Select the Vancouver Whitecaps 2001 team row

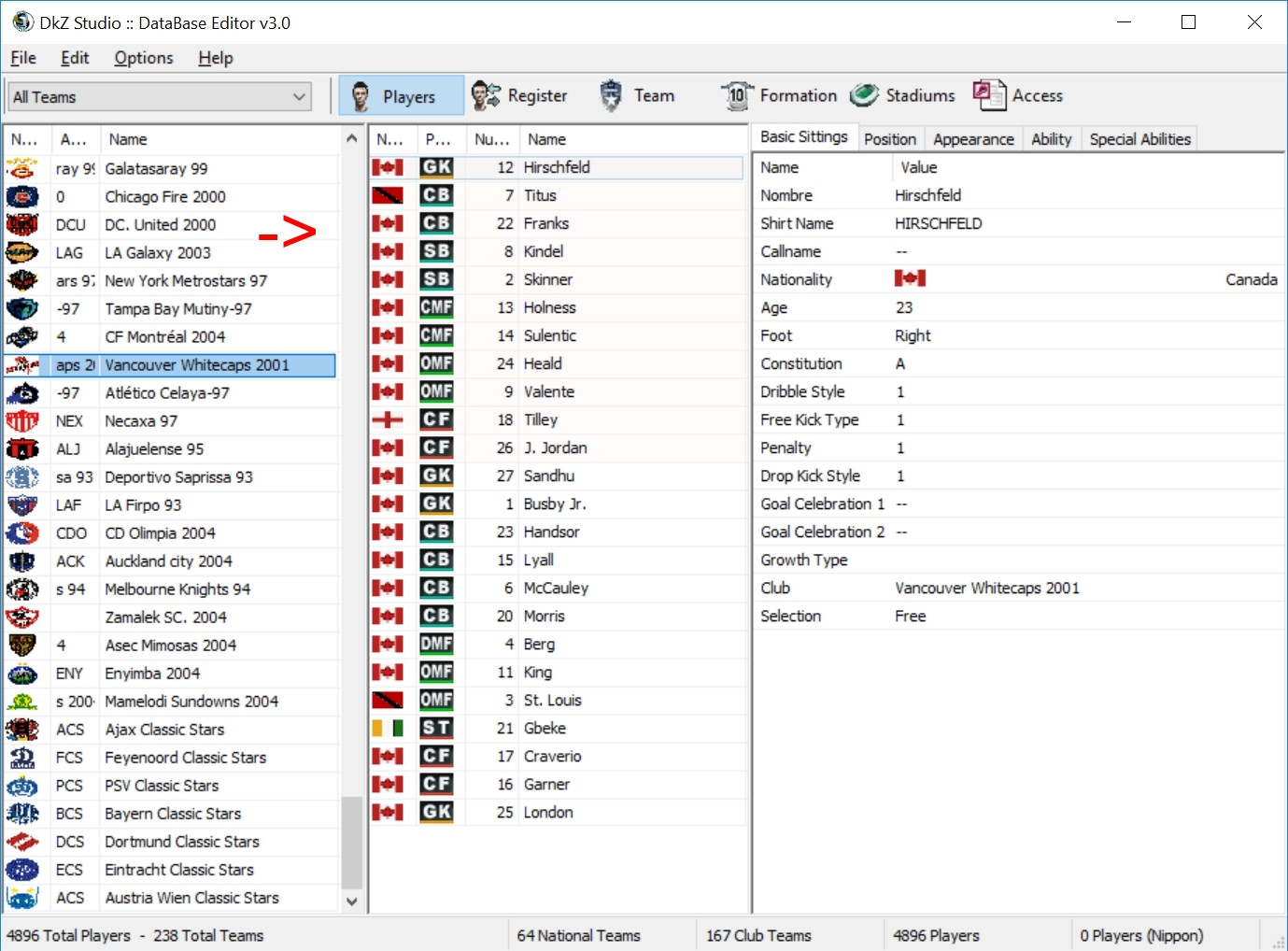[170, 365]
